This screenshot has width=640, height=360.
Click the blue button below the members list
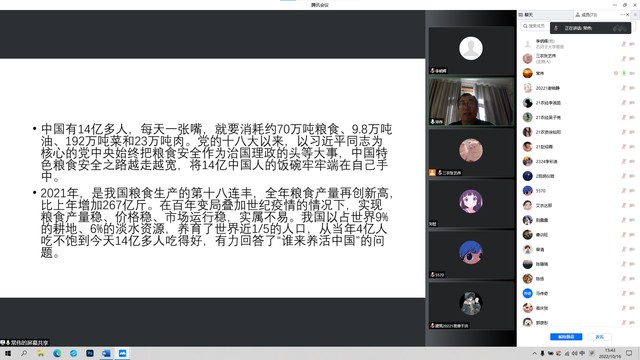[566, 337]
